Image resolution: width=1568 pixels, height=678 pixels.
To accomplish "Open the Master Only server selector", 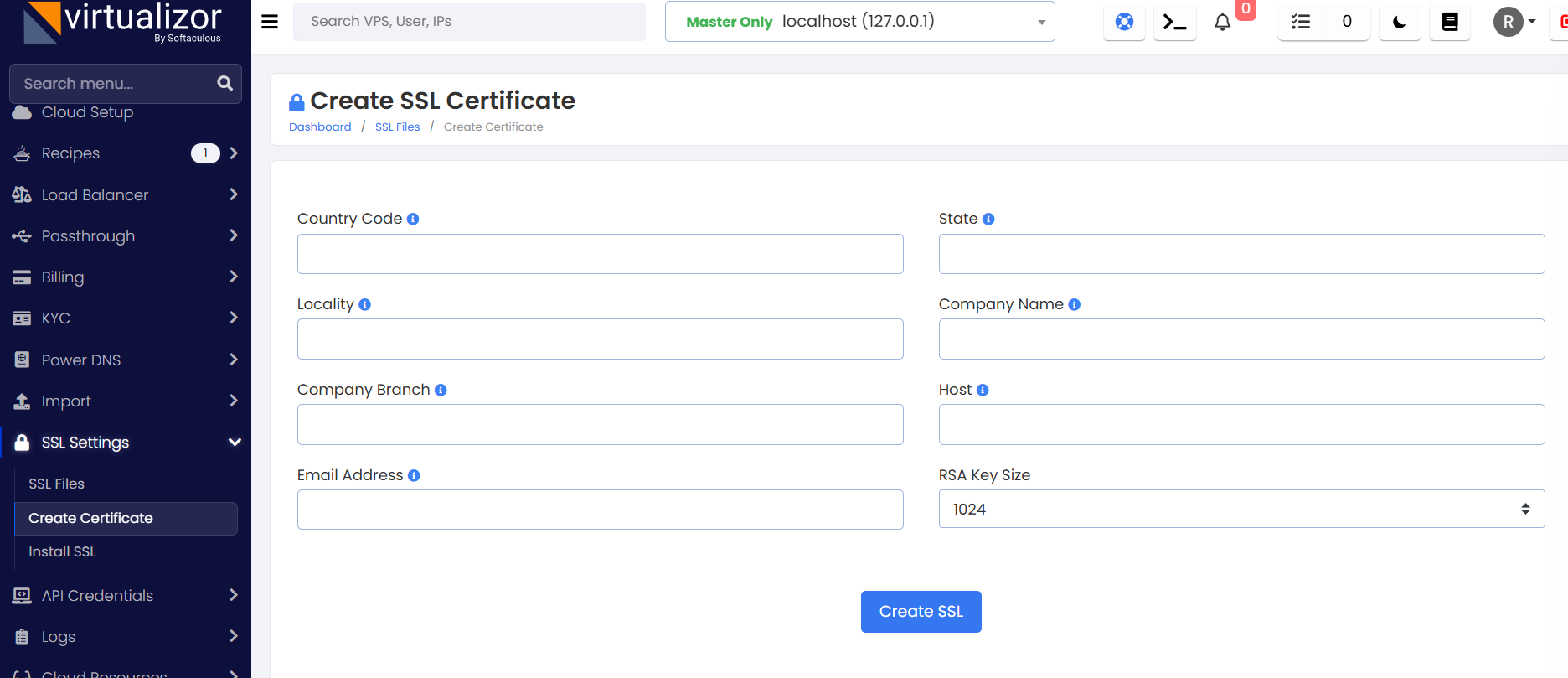I will point(859,22).
